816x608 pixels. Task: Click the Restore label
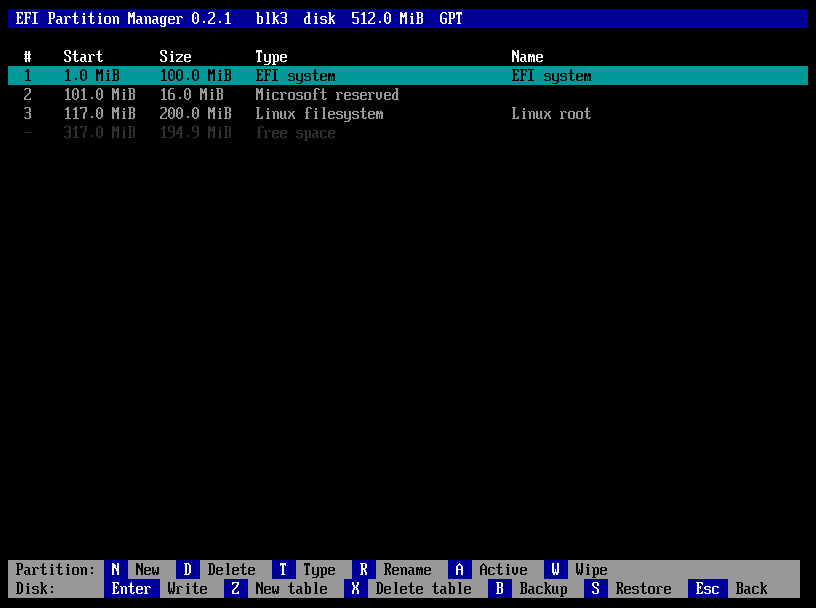pos(644,589)
